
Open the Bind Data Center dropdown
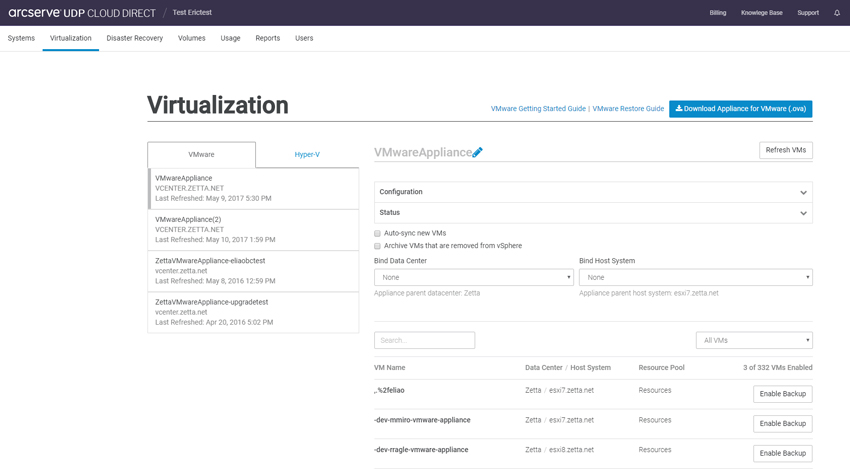474,277
